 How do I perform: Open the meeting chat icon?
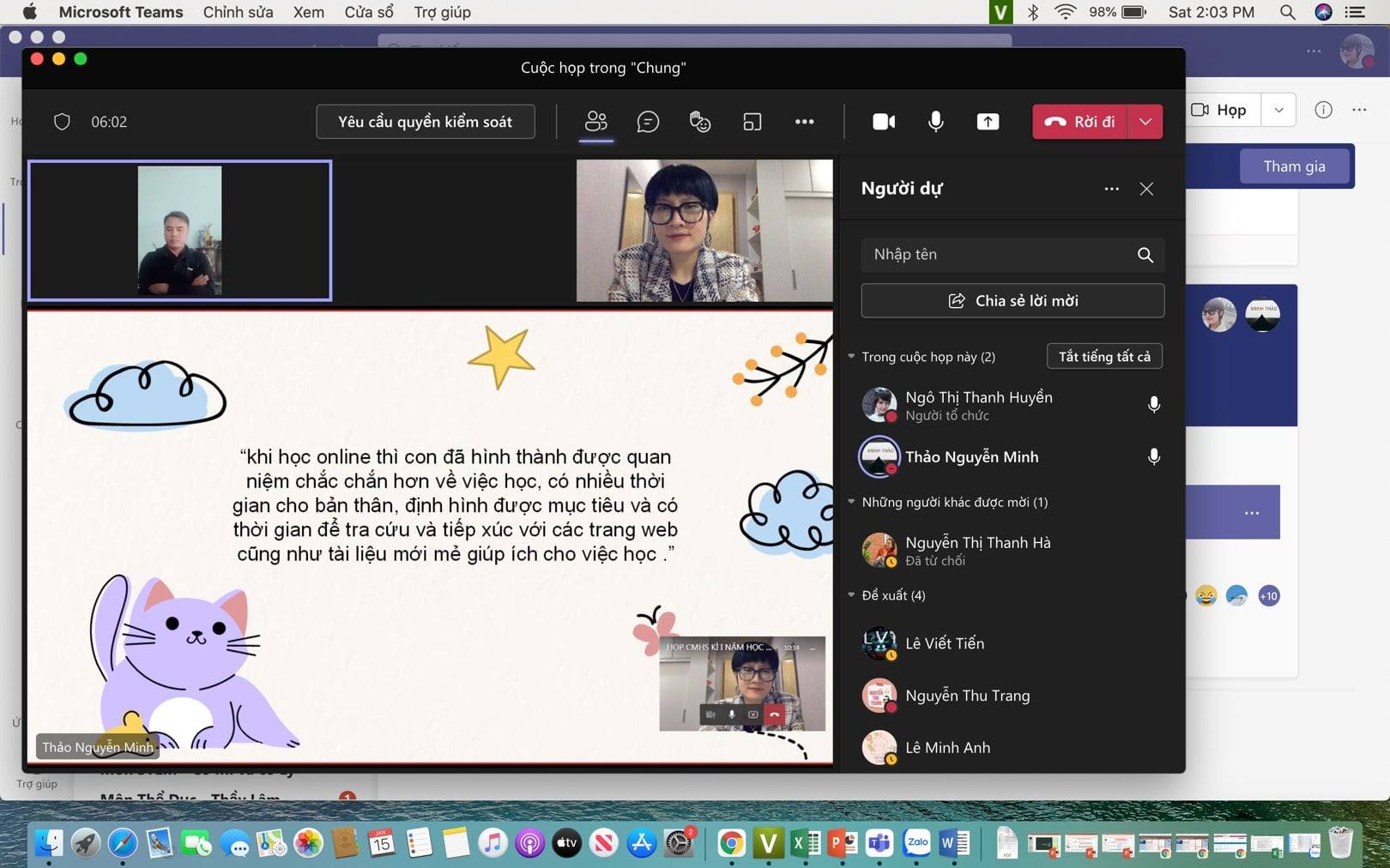(x=648, y=122)
